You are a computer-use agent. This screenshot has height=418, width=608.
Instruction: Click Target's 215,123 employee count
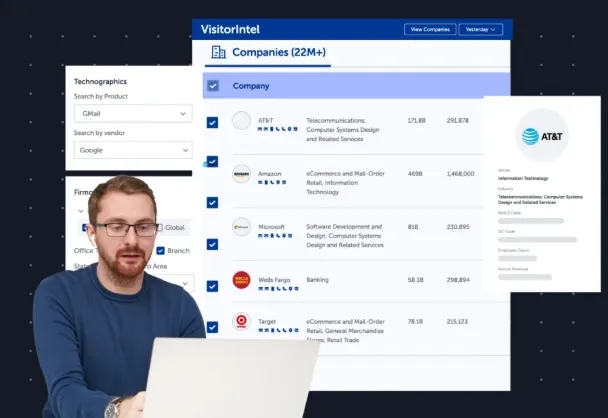(x=457, y=321)
